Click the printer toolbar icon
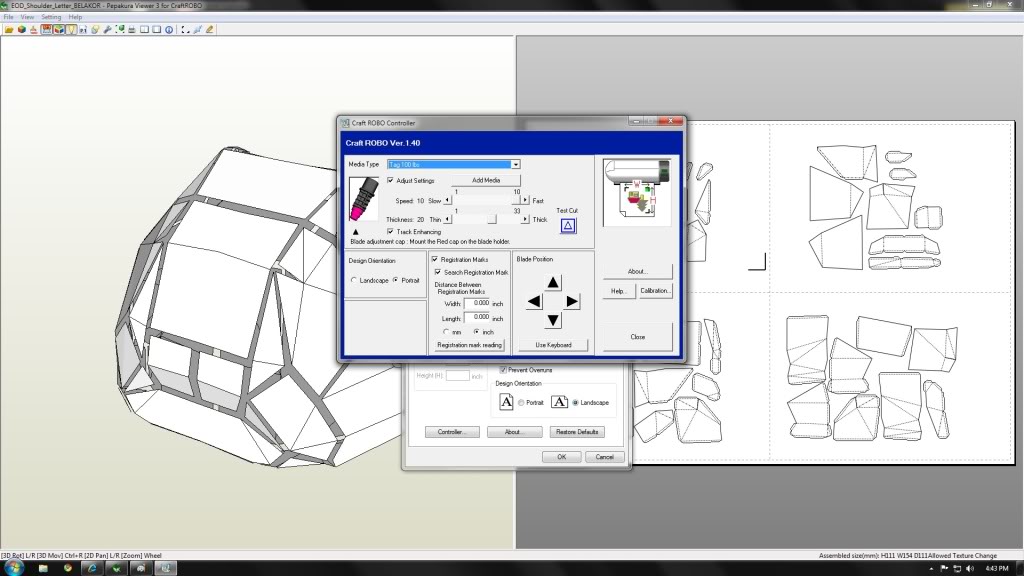The image size is (1024, 576). coord(132,29)
